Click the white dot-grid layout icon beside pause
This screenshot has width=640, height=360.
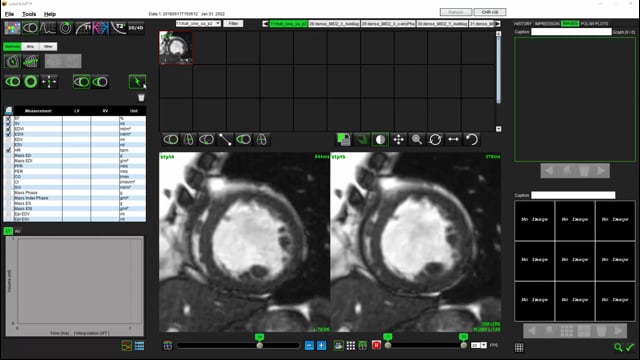tap(351, 346)
